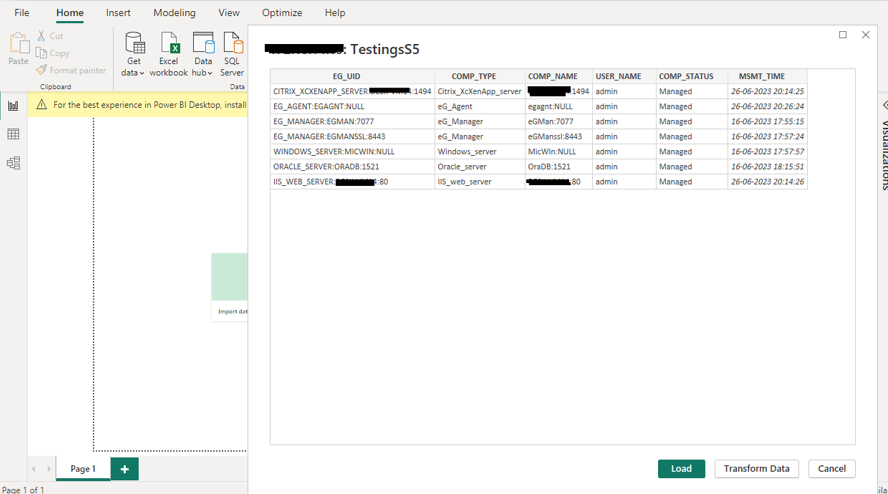Open the Optimize ribbon tab
This screenshot has height=494, width=888.
(282, 12)
